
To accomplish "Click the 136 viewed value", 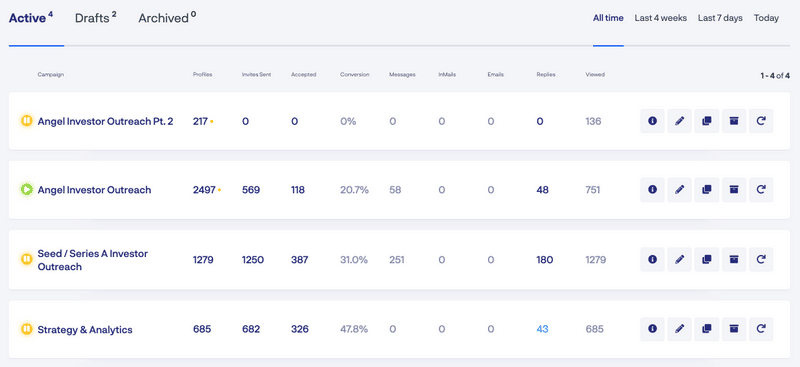I will 593,121.
